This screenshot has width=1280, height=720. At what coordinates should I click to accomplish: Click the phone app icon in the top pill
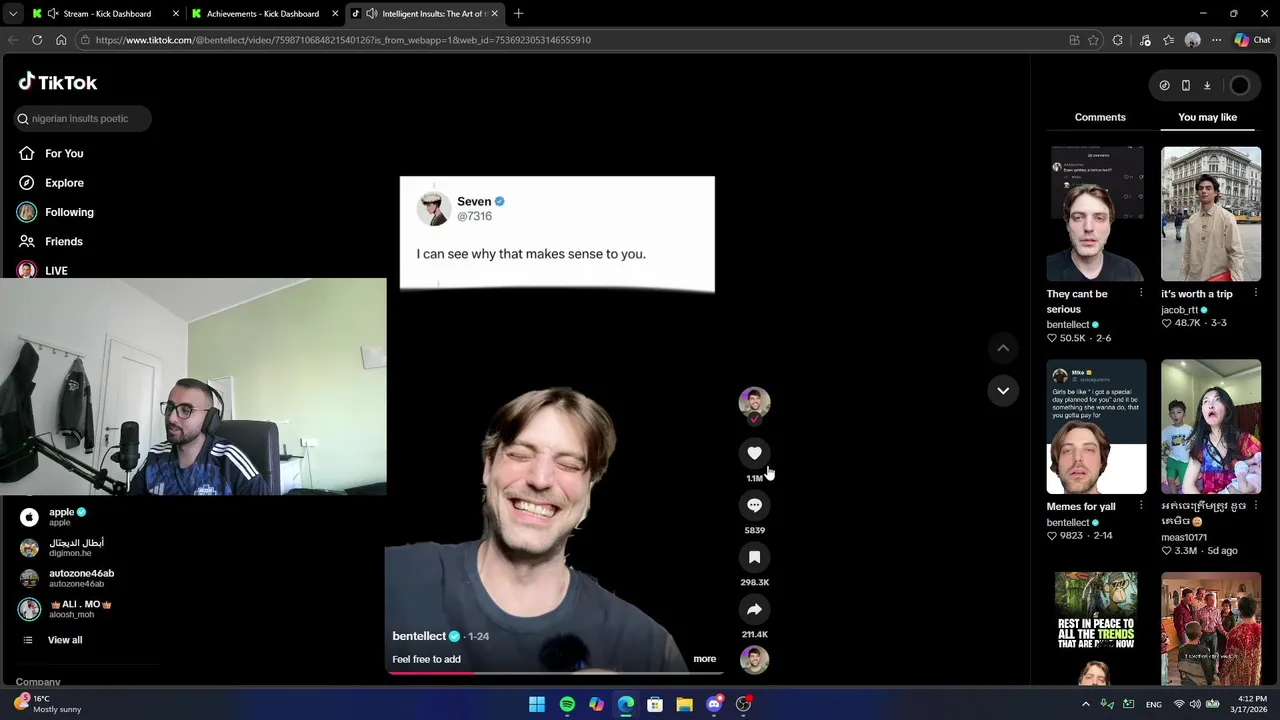tap(1186, 85)
